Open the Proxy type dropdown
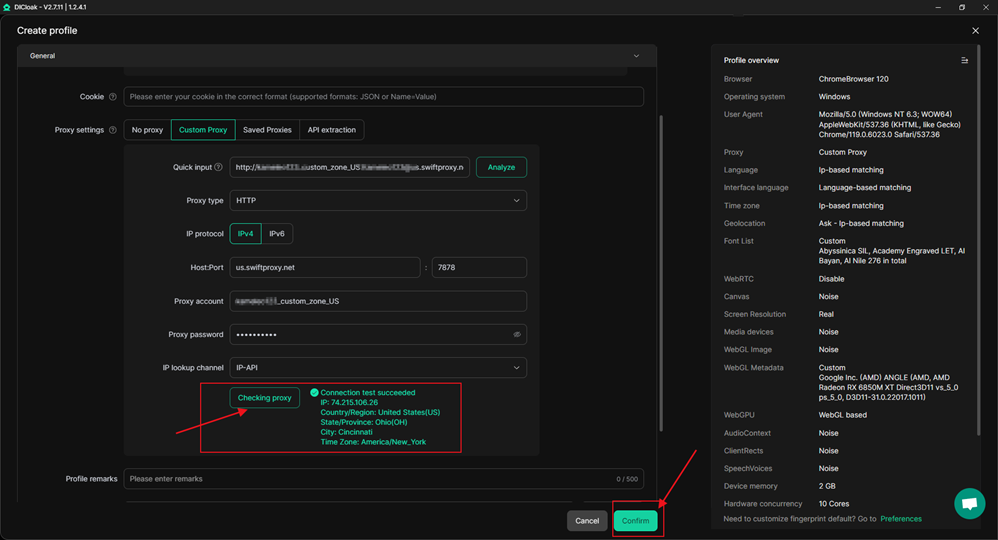Image resolution: width=998 pixels, height=540 pixels. click(x=378, y=201)
